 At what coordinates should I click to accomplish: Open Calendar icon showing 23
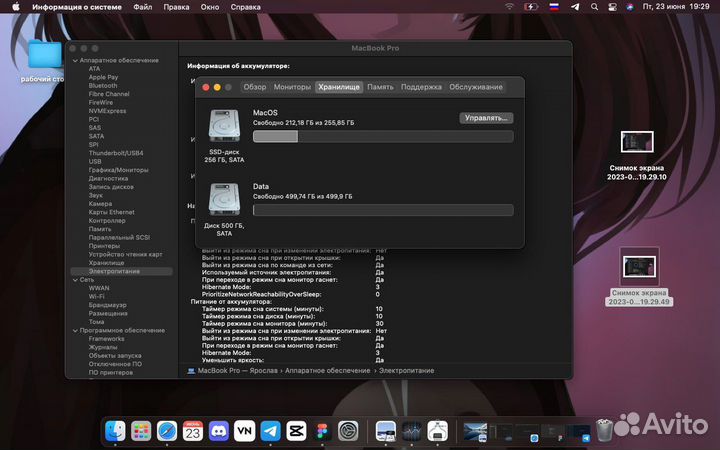[193, 431]
